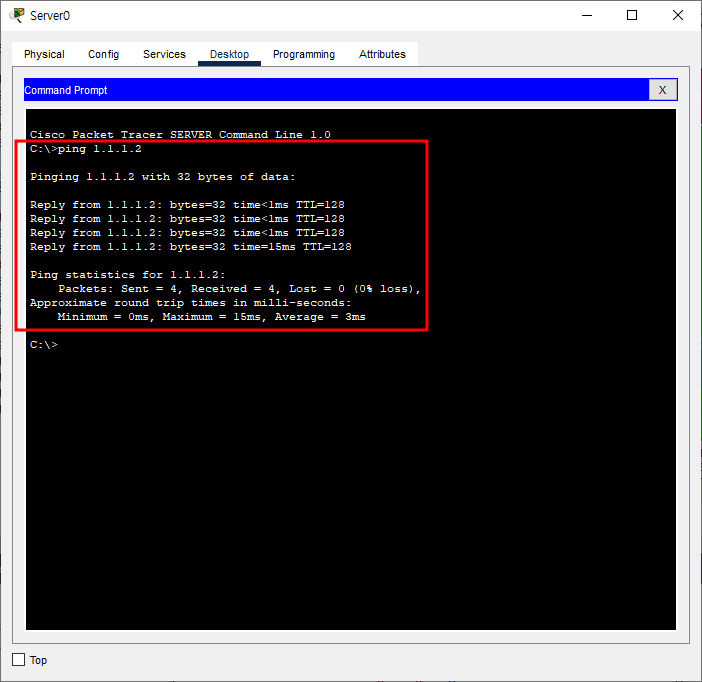Click the Server0 window title text

(50, 16)
